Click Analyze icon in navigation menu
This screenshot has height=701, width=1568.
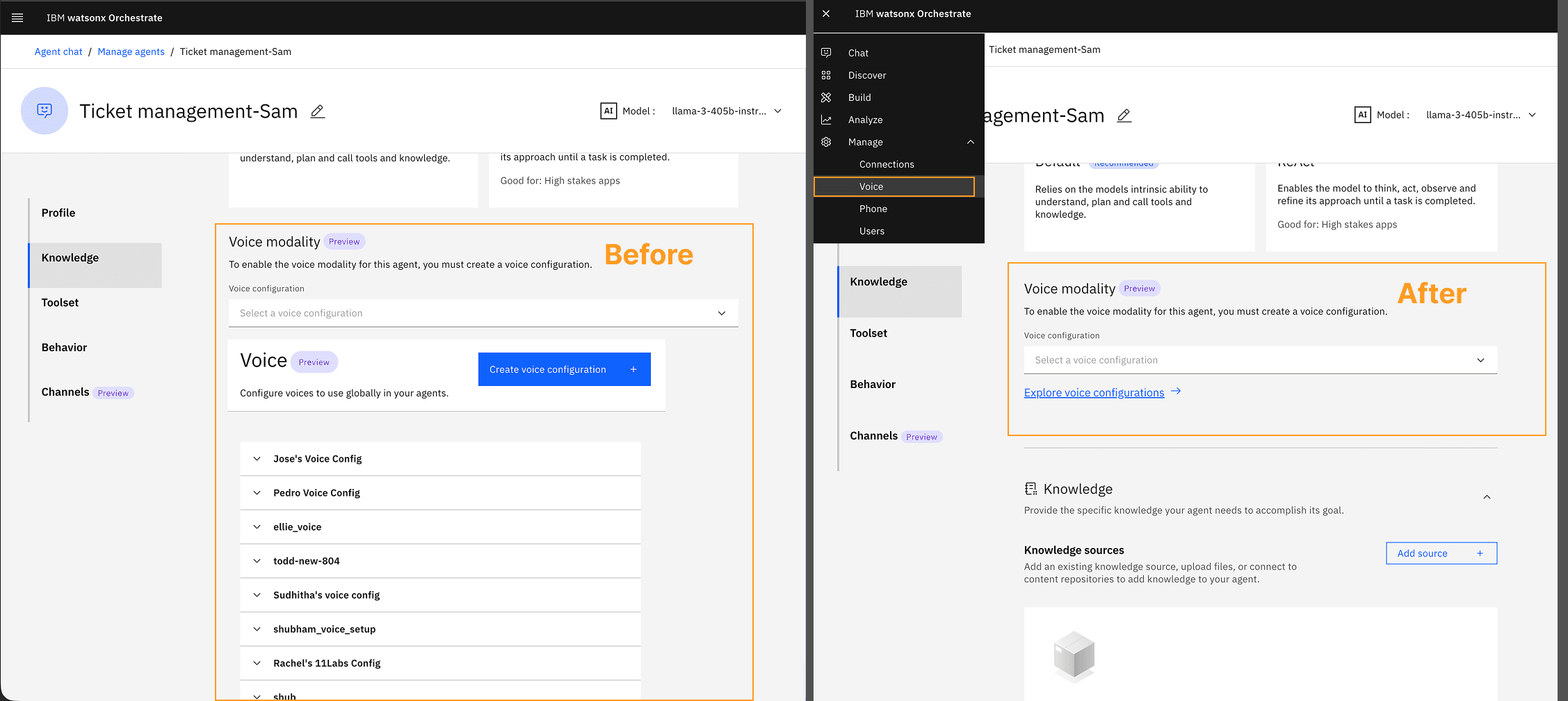(826, 120)
